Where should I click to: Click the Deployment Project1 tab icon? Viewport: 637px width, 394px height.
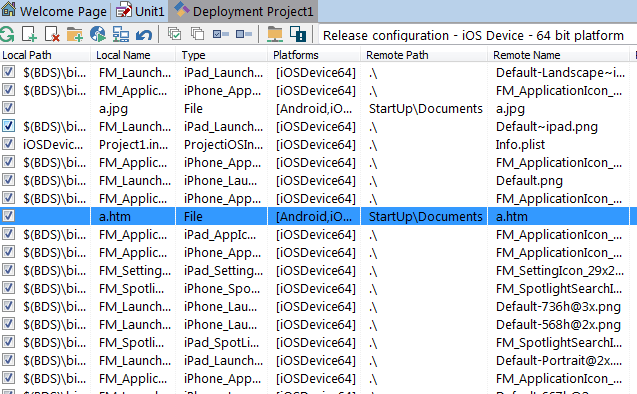(182, 10)
